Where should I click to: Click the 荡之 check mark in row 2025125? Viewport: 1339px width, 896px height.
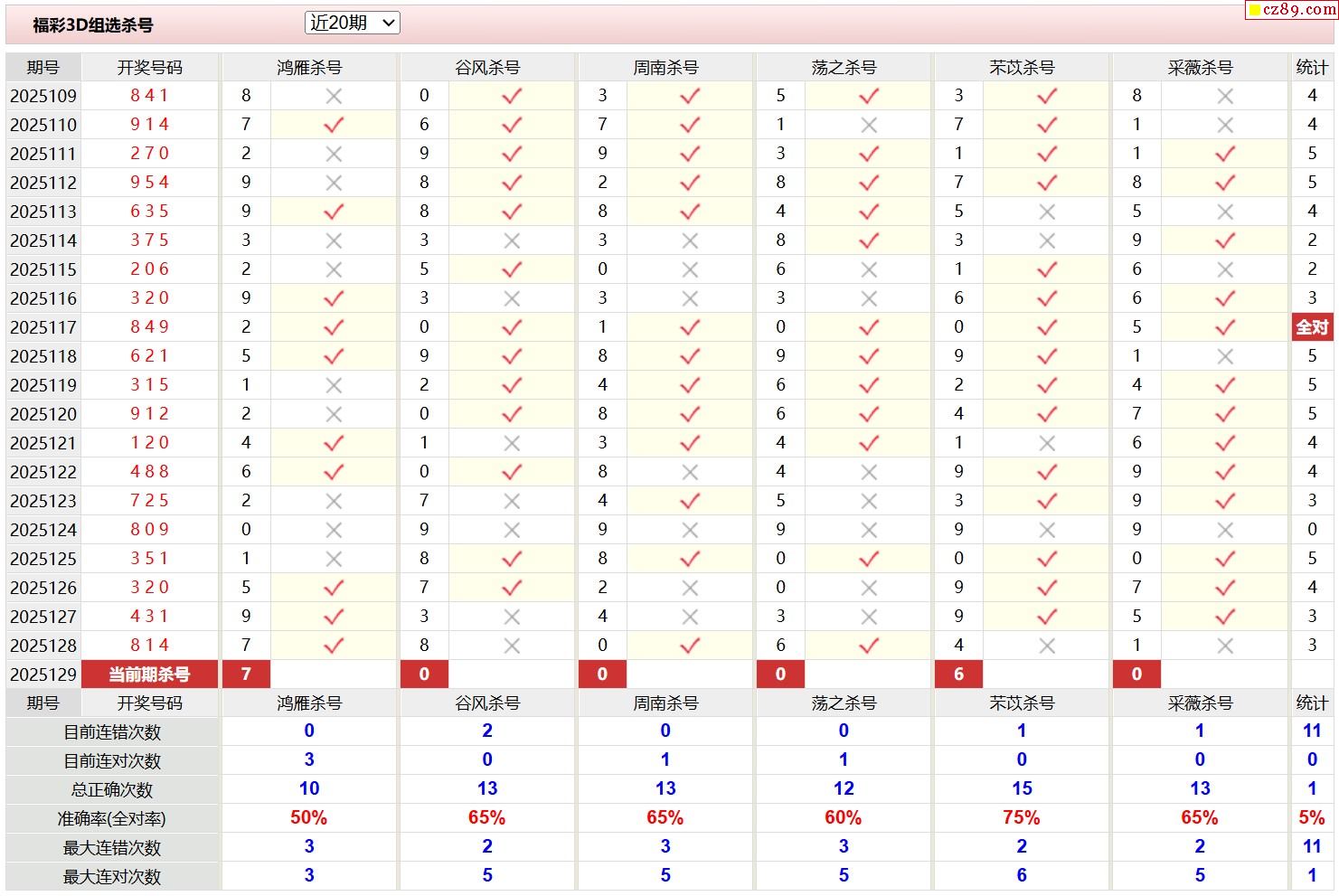(869, 559)
